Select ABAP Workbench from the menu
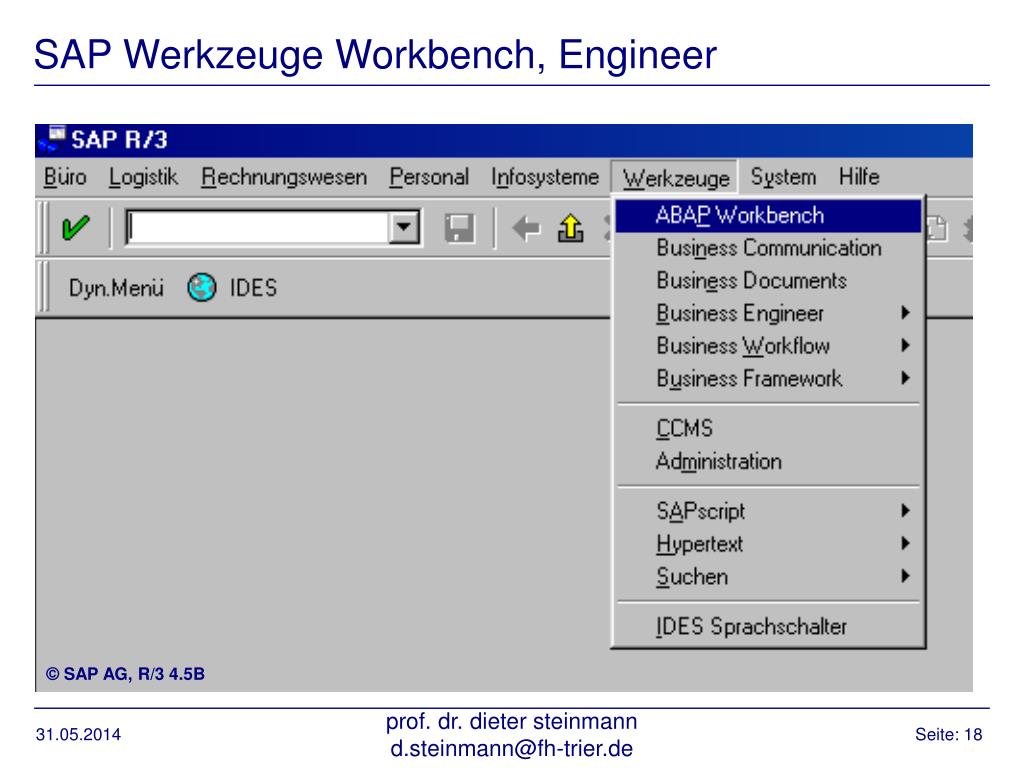Viewport: 1024px width, 768px height. (768, 216)
